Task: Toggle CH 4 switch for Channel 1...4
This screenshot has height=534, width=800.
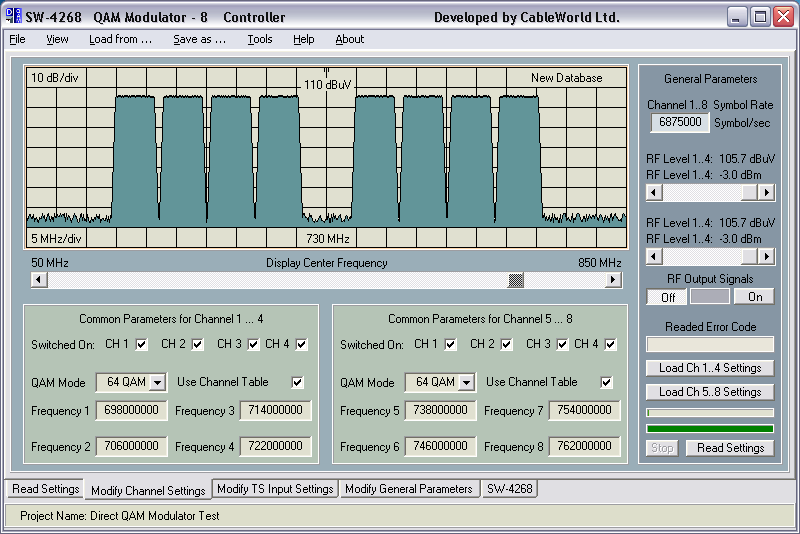Action: click(302, 344)
